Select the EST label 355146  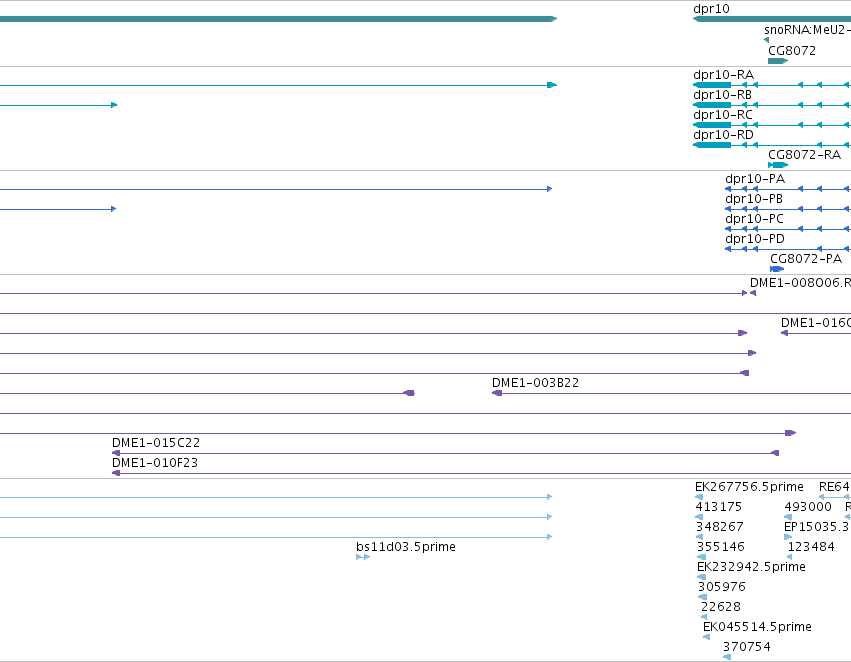721,546
